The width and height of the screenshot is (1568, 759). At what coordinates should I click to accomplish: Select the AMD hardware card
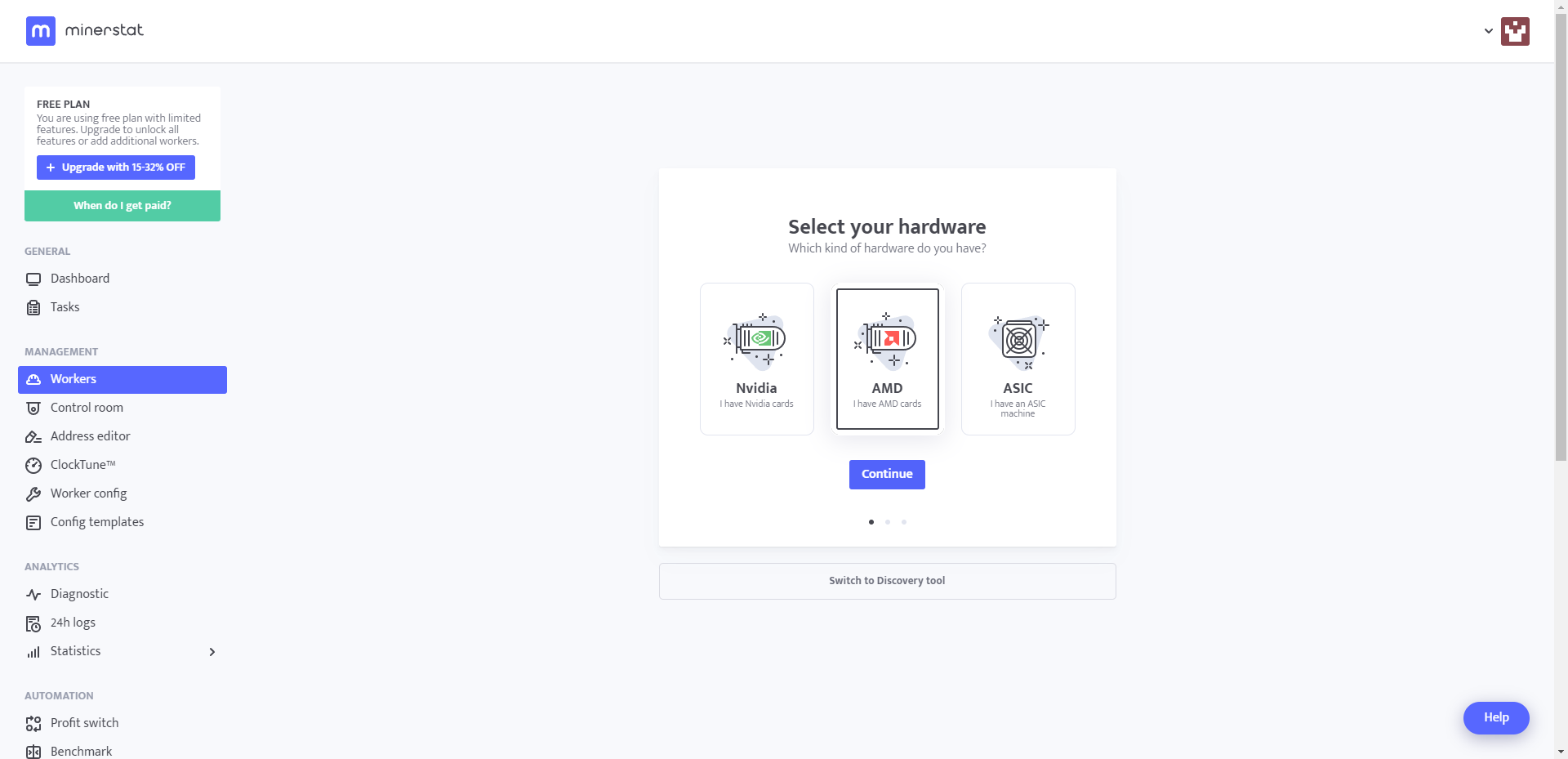tap(888, 359)
